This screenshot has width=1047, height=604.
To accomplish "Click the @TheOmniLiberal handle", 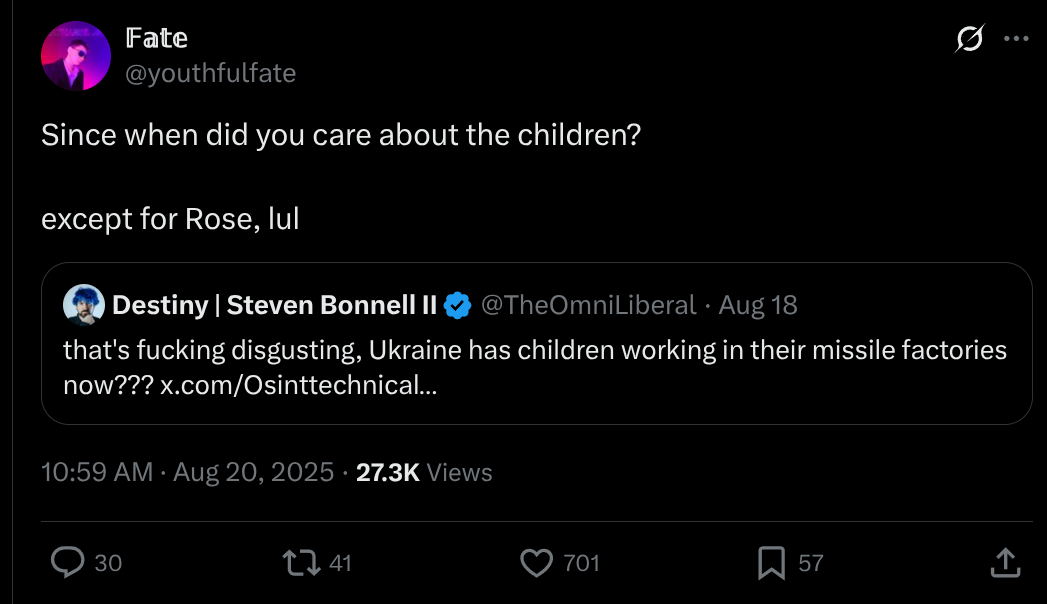I will (x=588, y=305).
